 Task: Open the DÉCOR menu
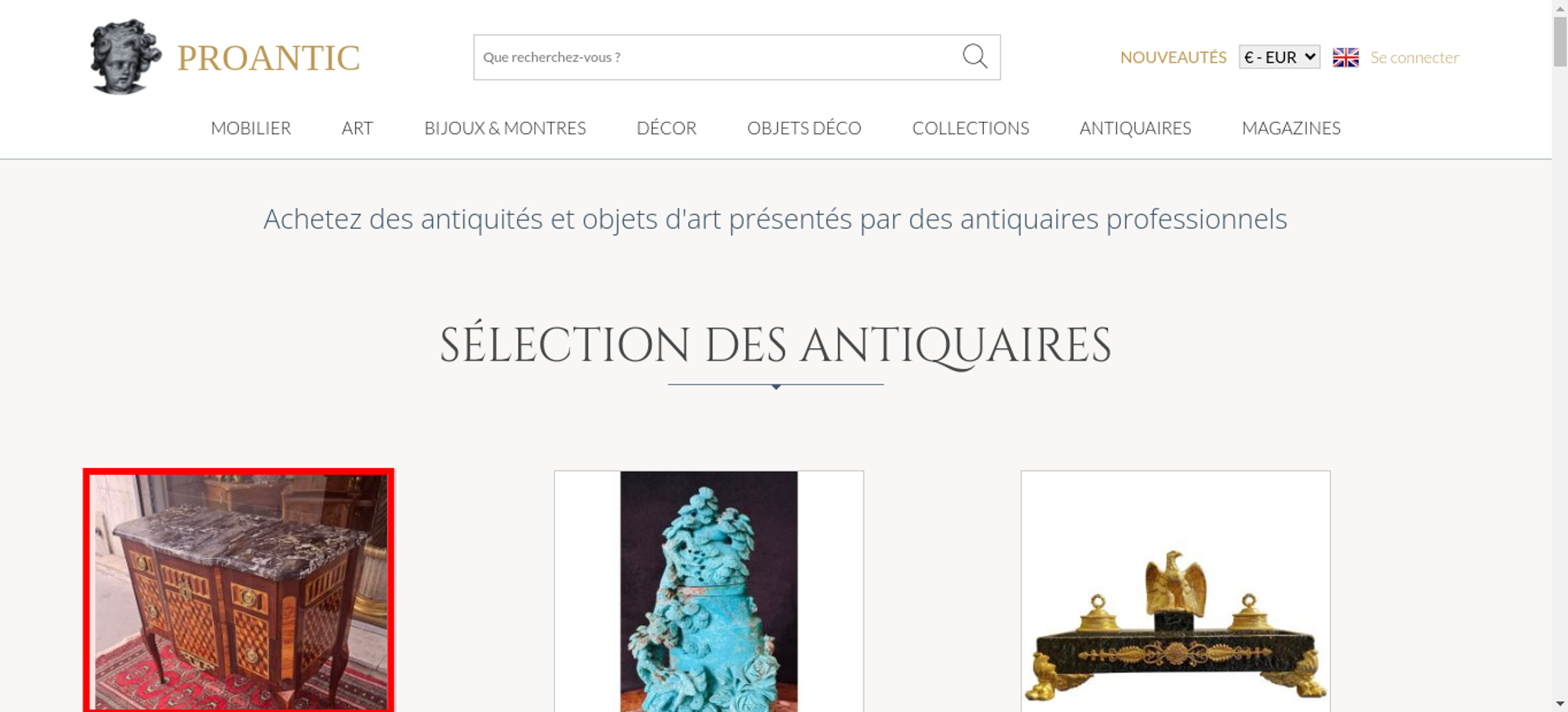click(666, 128)
